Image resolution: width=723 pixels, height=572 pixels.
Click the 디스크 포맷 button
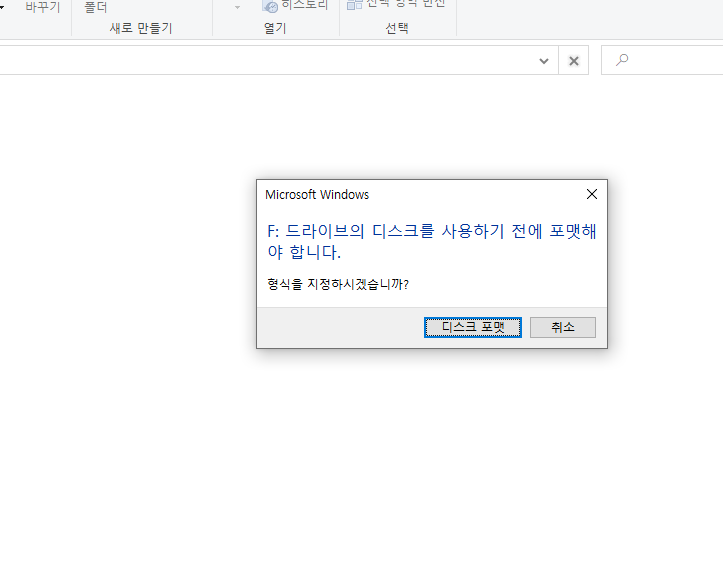point(473,327)
